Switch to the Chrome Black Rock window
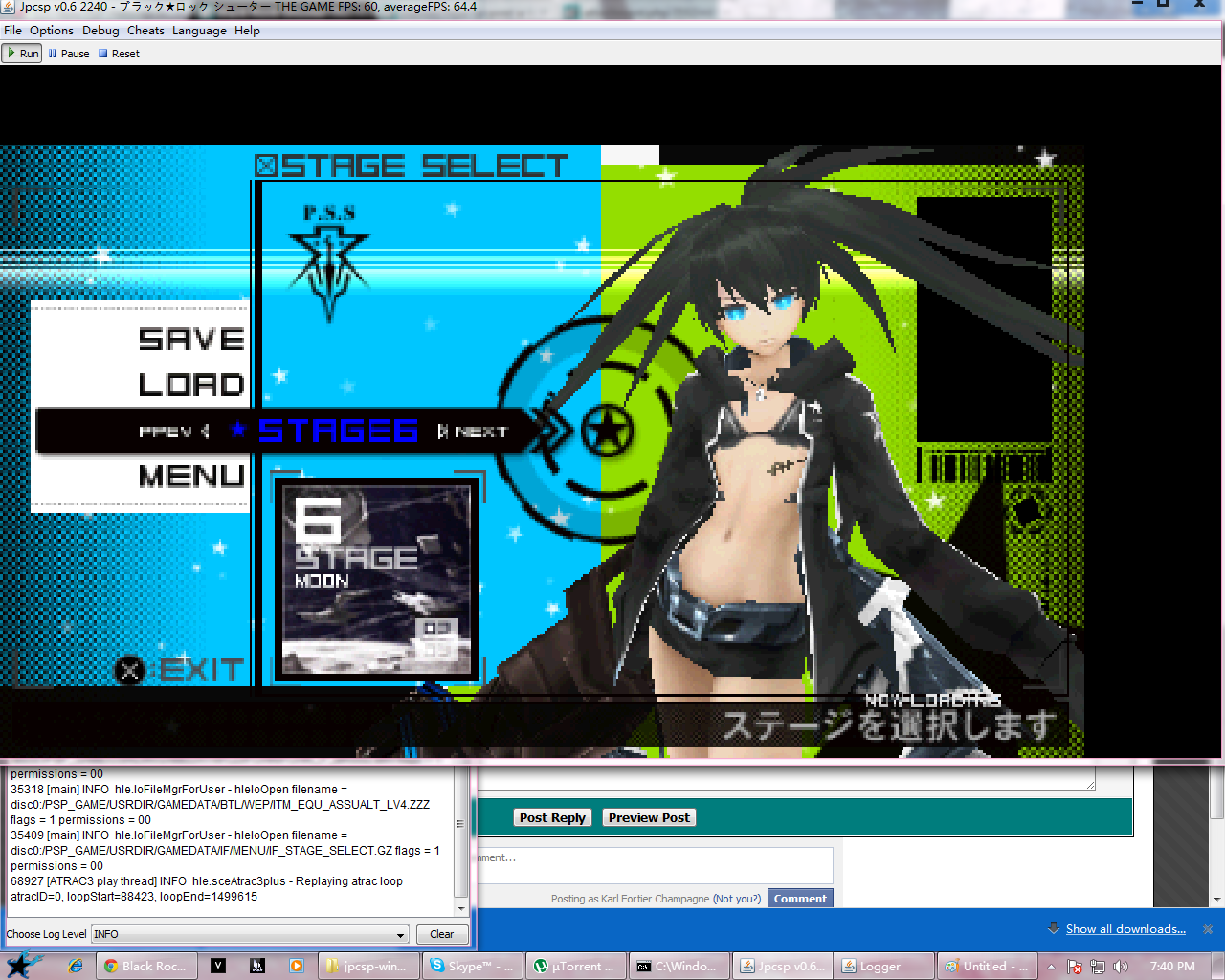Image resolution: width=1225 pixels, height=980 pixels. (x=146, y=966)
